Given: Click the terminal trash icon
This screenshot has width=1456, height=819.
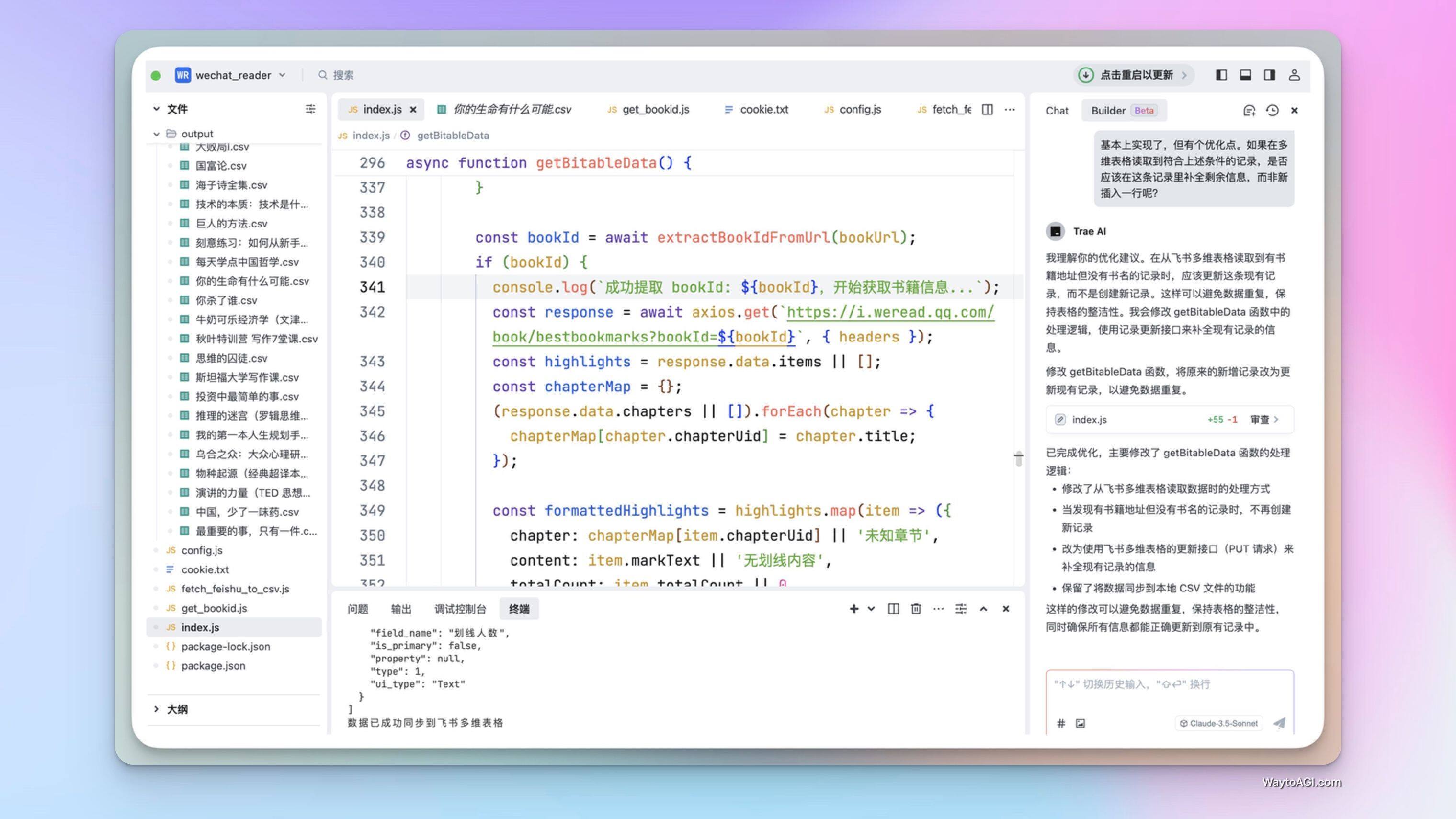Looking at the screenshot, I should [916, 609].
